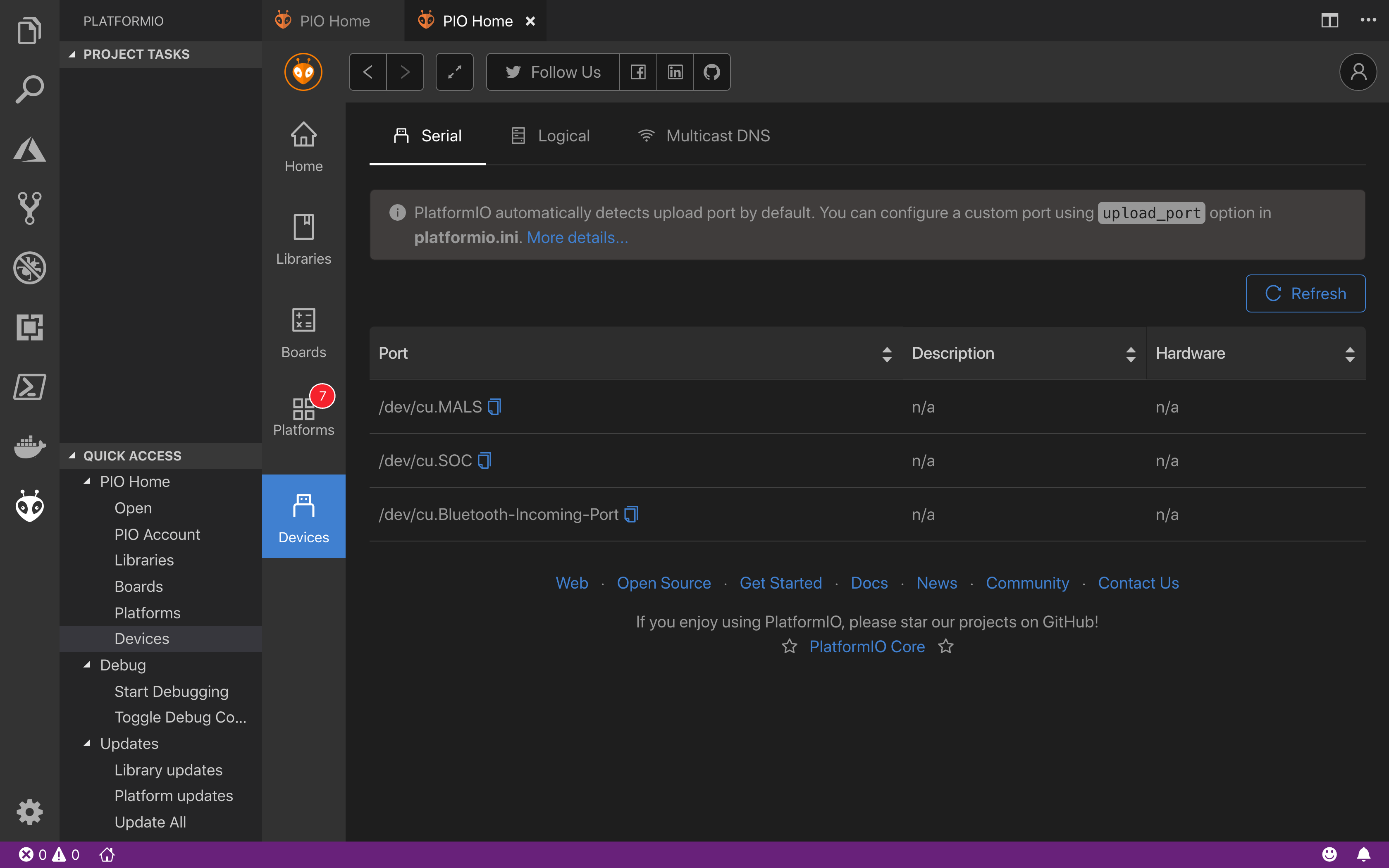The width and height of the screenshot is (1389, 868).
Task: Copy the /dev/cu.MALS port path
Action: tap(494, 407)
